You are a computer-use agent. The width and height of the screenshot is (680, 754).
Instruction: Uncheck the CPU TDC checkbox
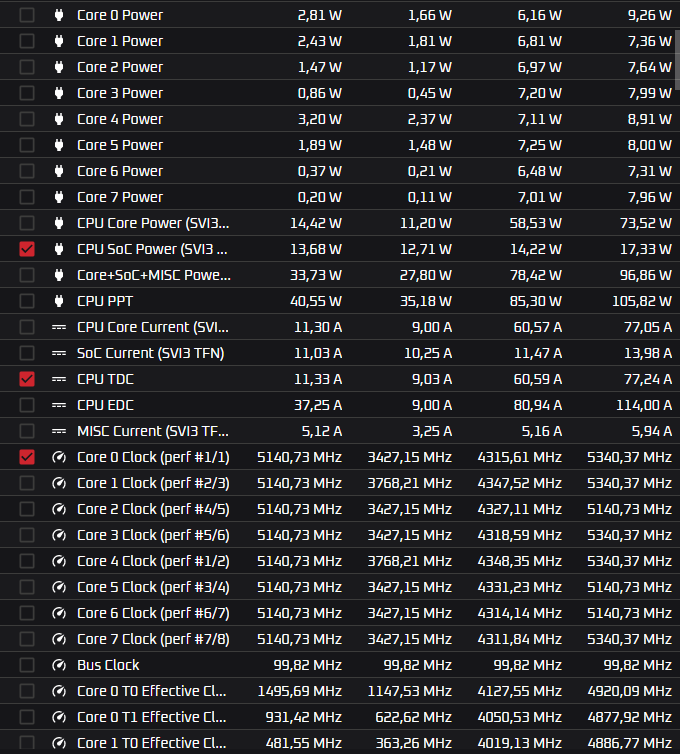[x=27, y=378]
